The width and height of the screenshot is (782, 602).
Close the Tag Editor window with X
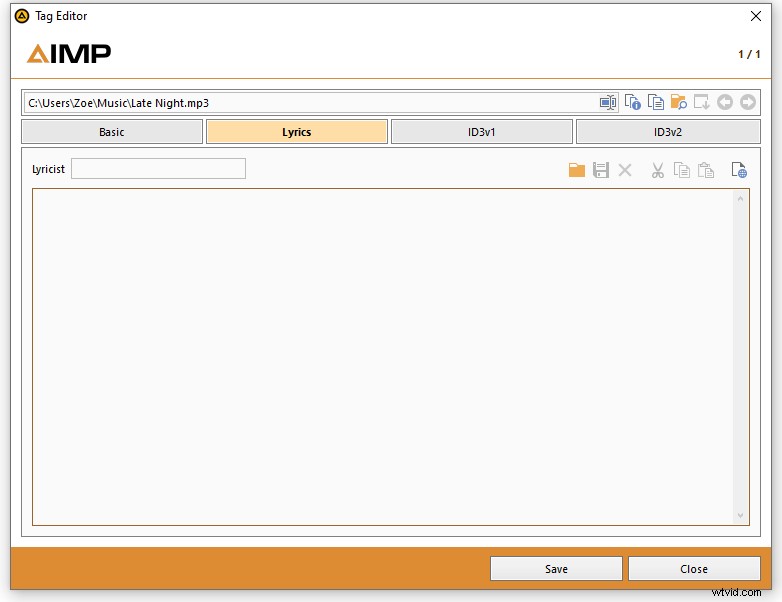(x=756, y=16)
